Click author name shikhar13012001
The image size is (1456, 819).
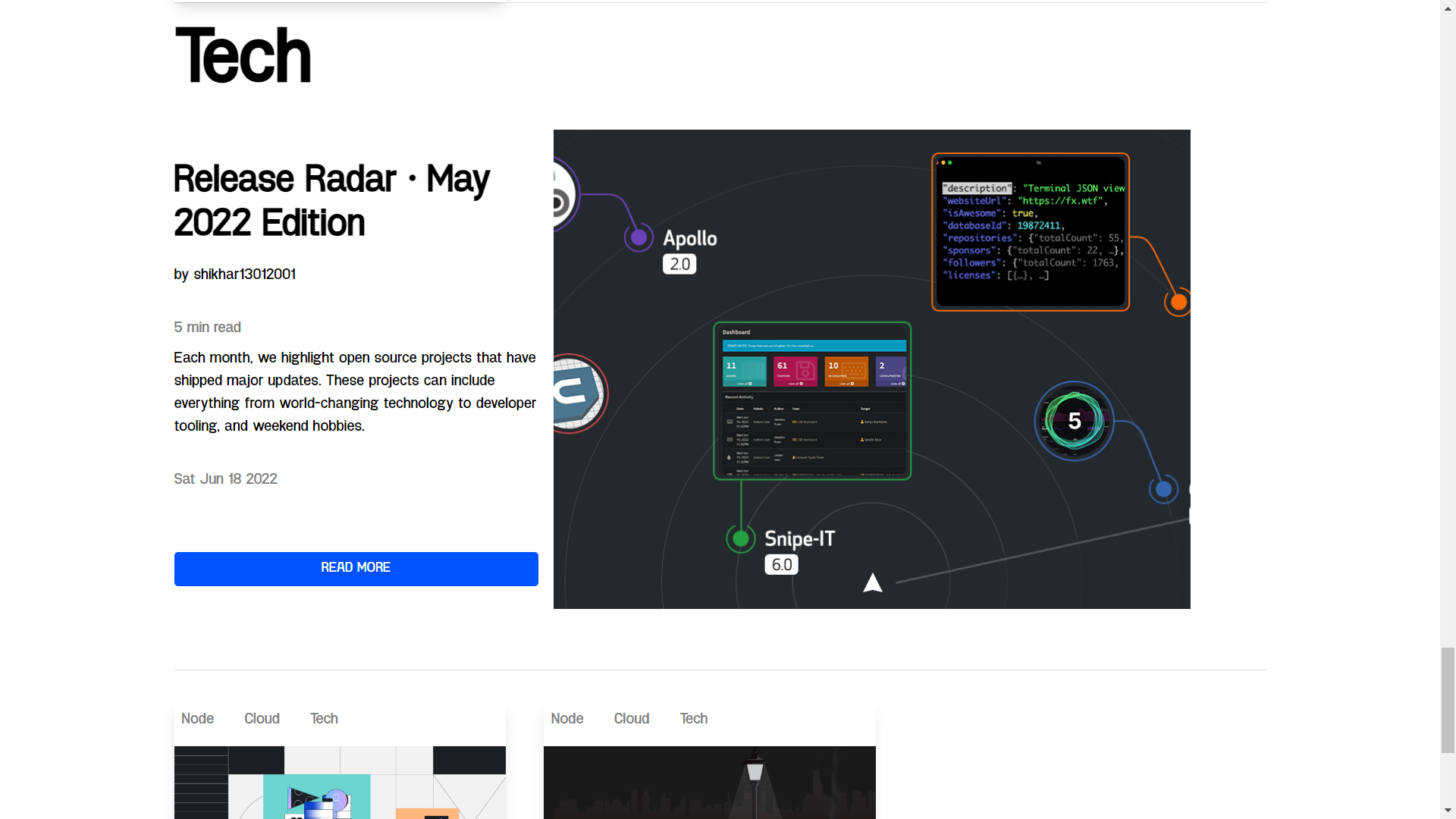(x=244, y=274)
